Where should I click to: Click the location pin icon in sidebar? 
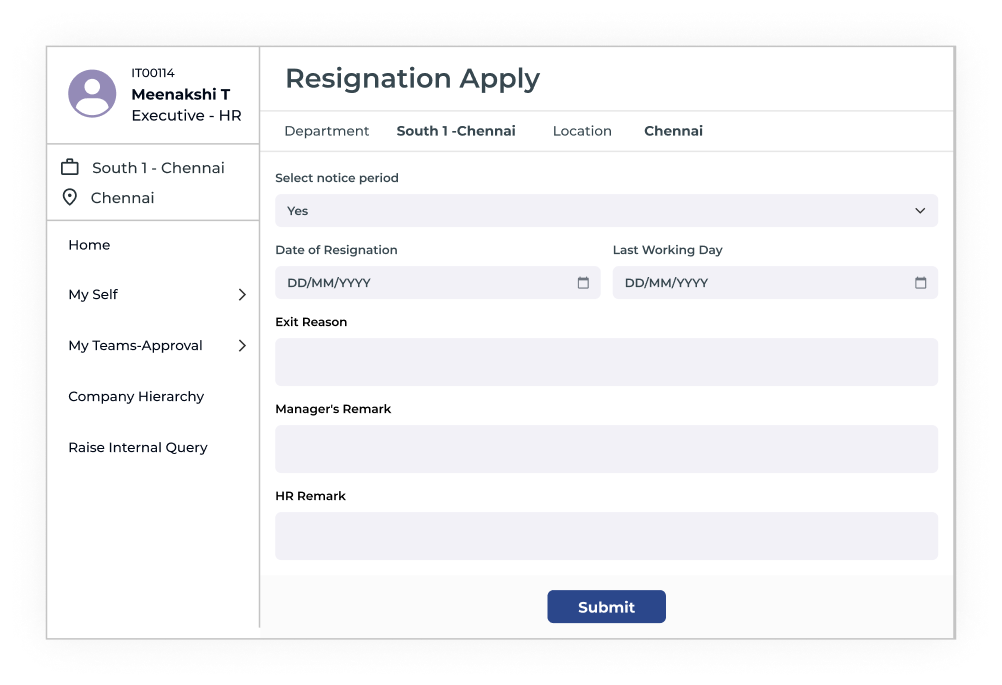coord(70,197)
